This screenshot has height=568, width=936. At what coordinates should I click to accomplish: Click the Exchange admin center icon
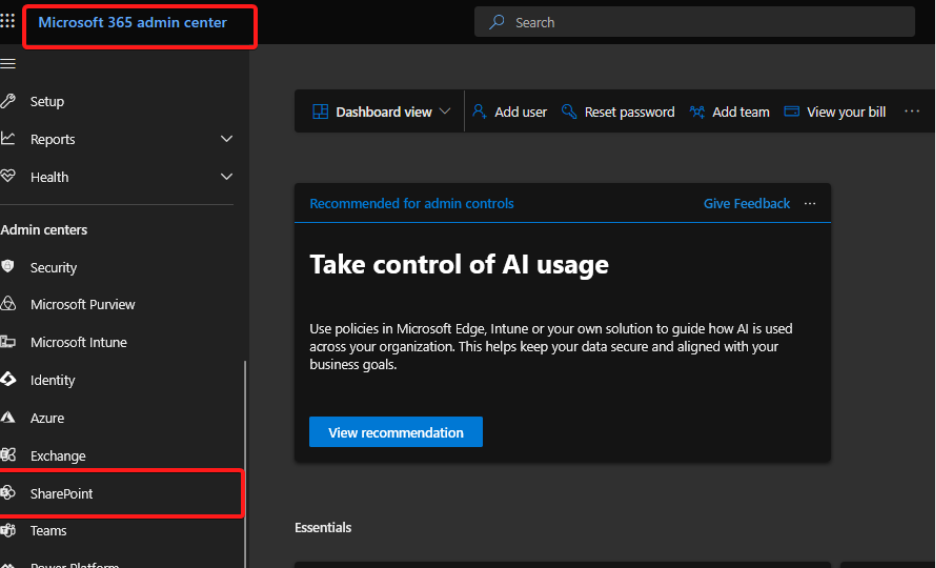(8, 456)
